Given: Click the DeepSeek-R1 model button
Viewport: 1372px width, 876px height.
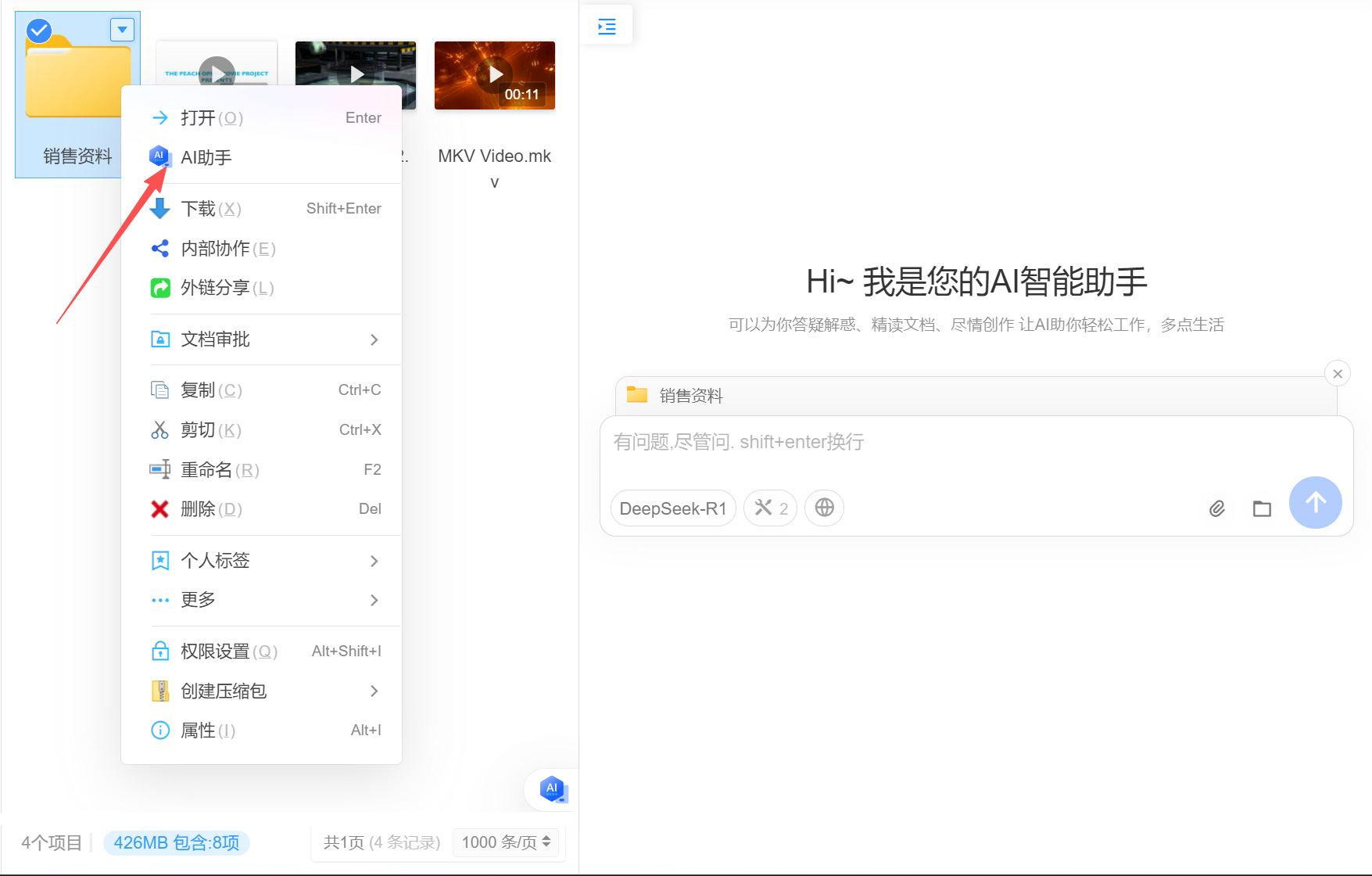Looking at the screenshot, I should 672,508.
